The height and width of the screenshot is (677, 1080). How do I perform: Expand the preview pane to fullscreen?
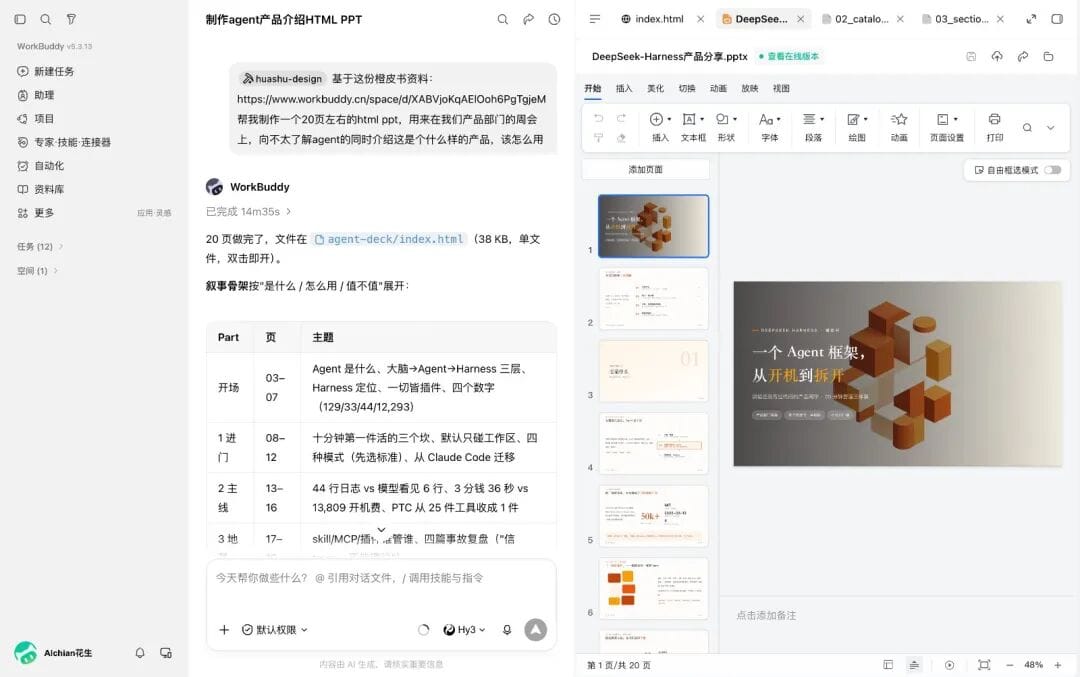[1031, 19]
